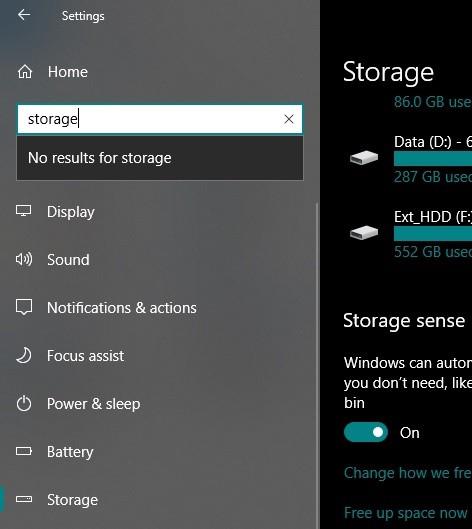This screenshot has height=529, width=472.
Task: Select Storage in the sidebar
Action: [72, 500]
